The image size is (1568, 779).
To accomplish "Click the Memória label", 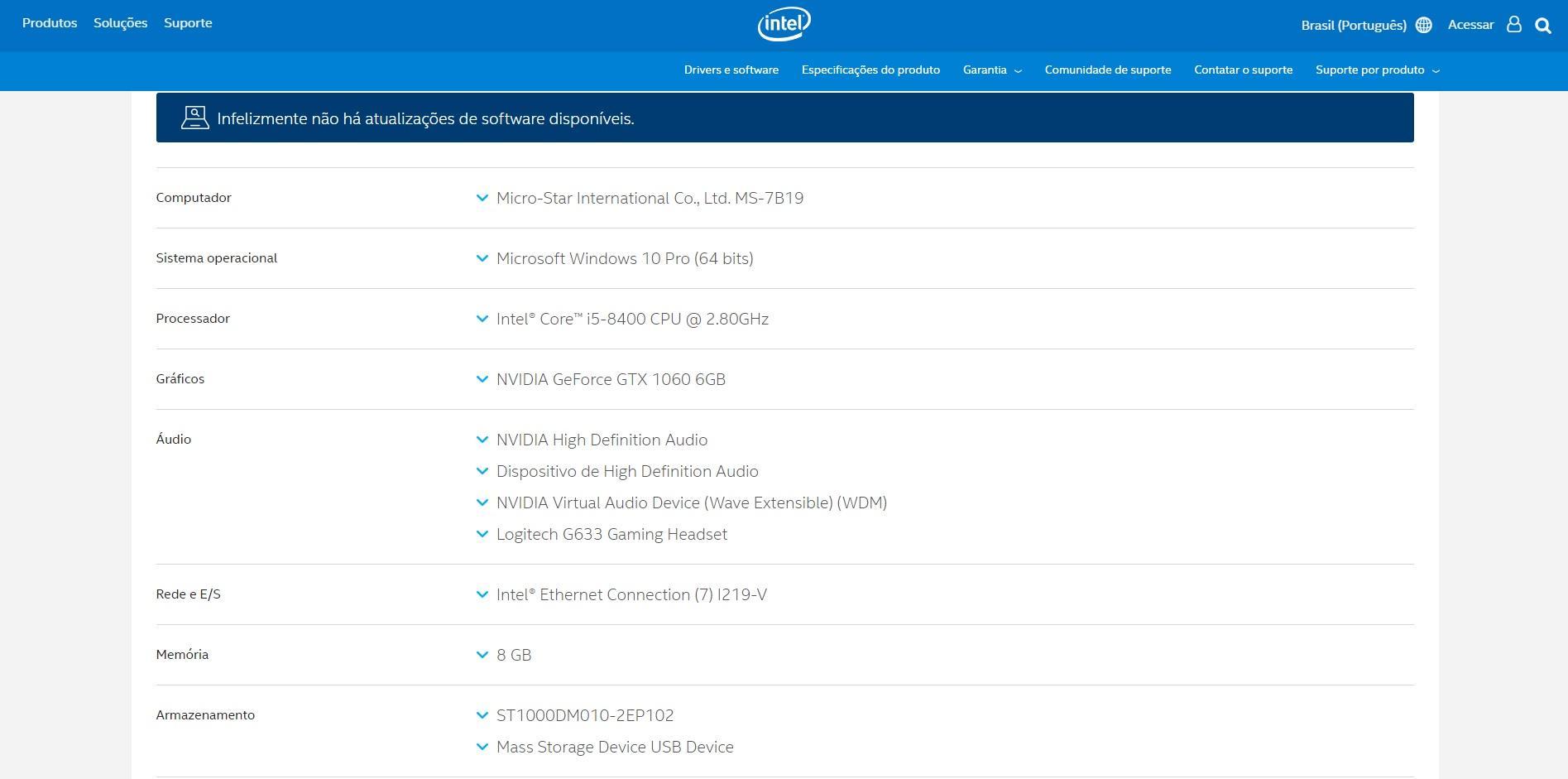I will tap(182, 655).
